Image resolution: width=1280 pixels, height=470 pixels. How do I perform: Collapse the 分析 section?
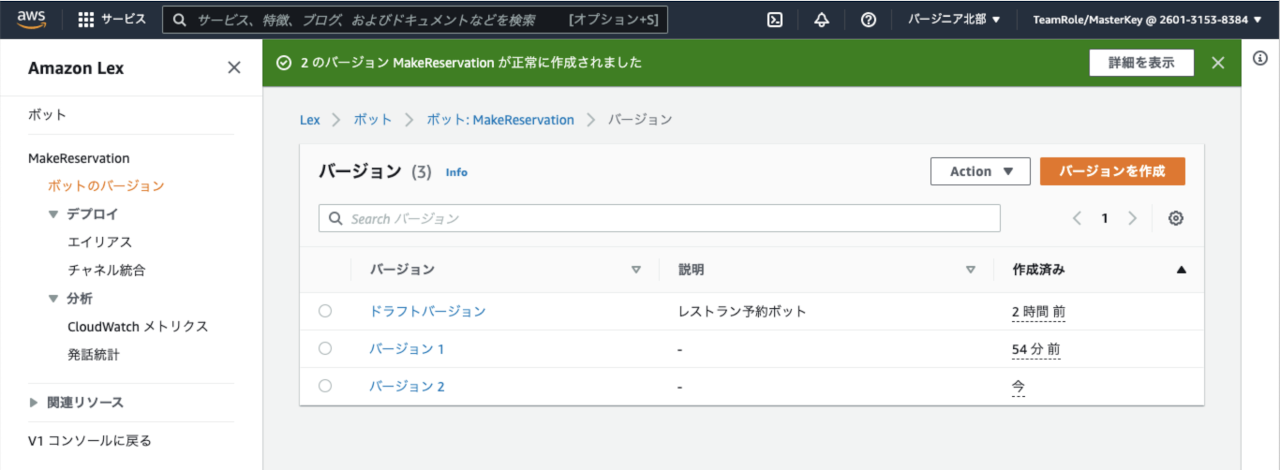(x=53, y=298)
